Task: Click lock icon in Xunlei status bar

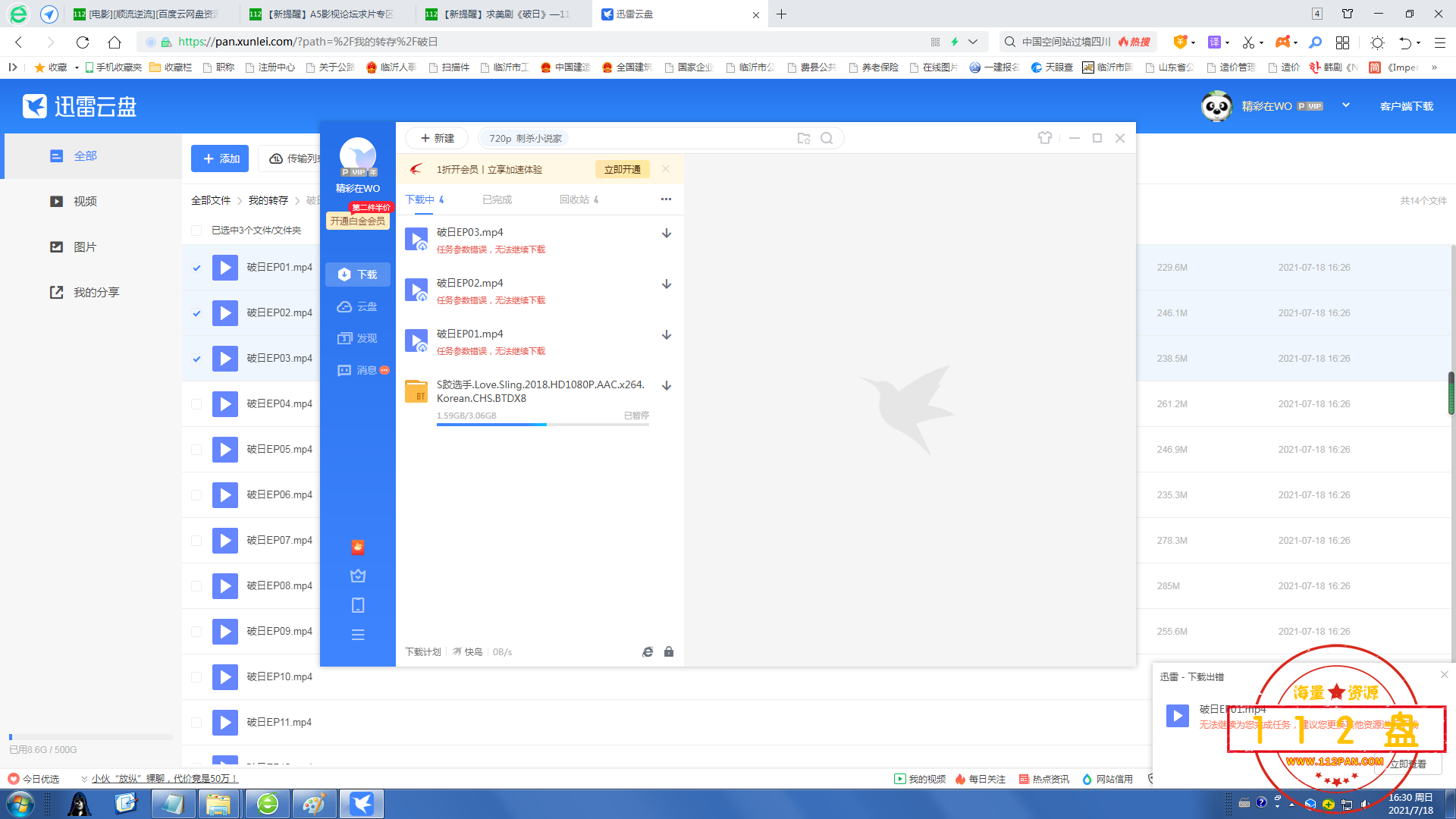Action: coord(669,652)
